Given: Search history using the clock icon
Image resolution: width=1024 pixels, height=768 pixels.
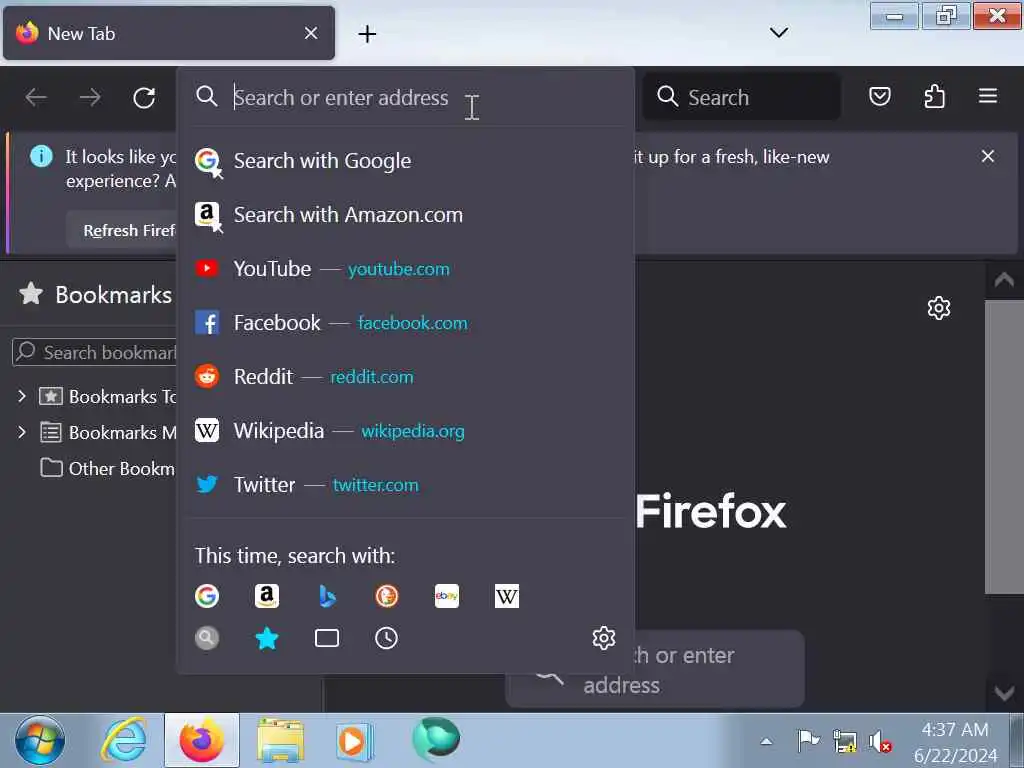Looking at the screenshot, I should click(387, 638).
